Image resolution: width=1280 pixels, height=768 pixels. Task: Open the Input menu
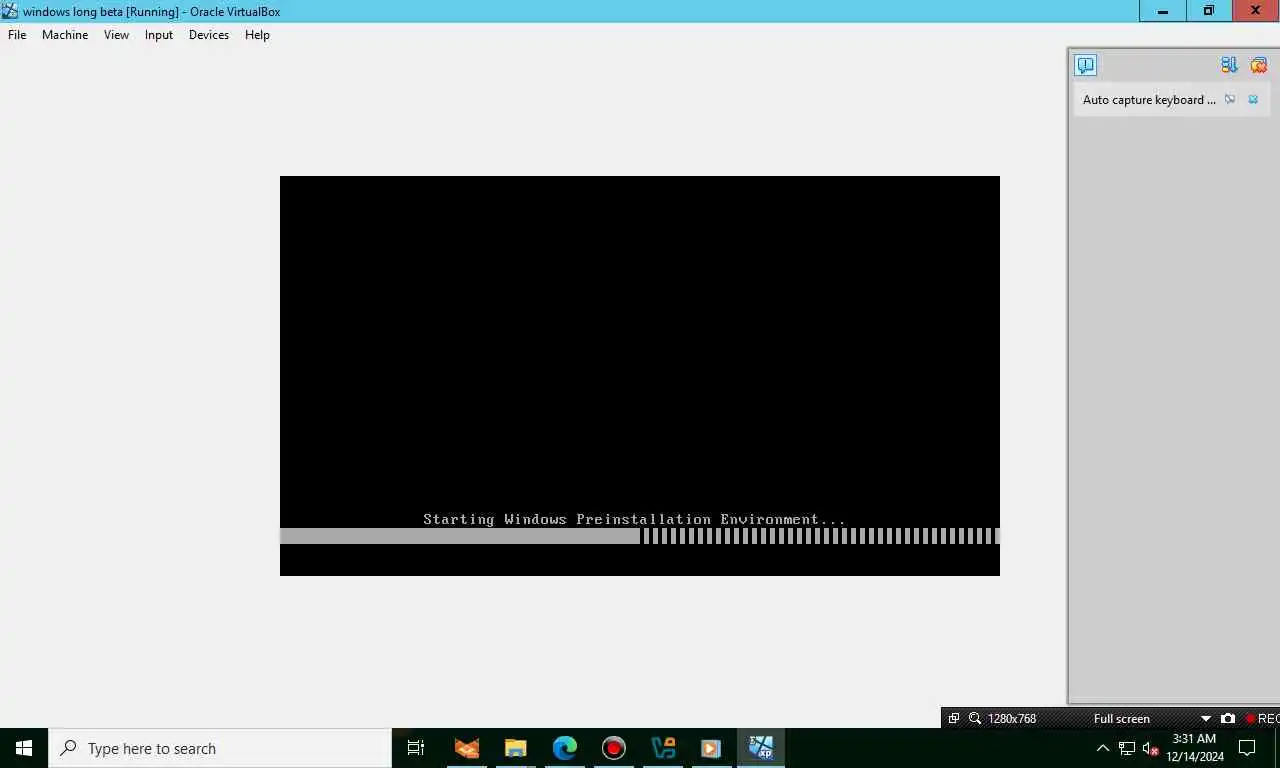(159, 35)
